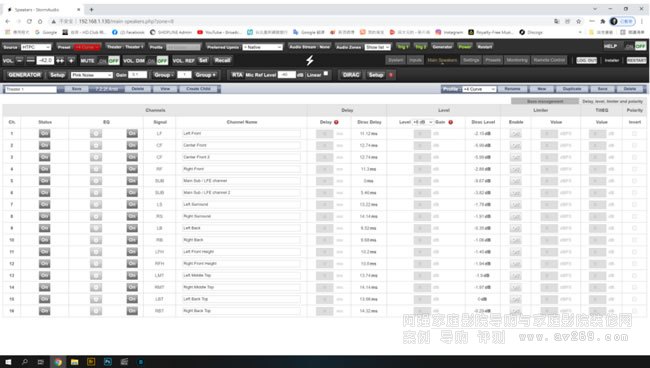
Task: Open Photoshop from the Windows taskbar
Action: [107, 362]
